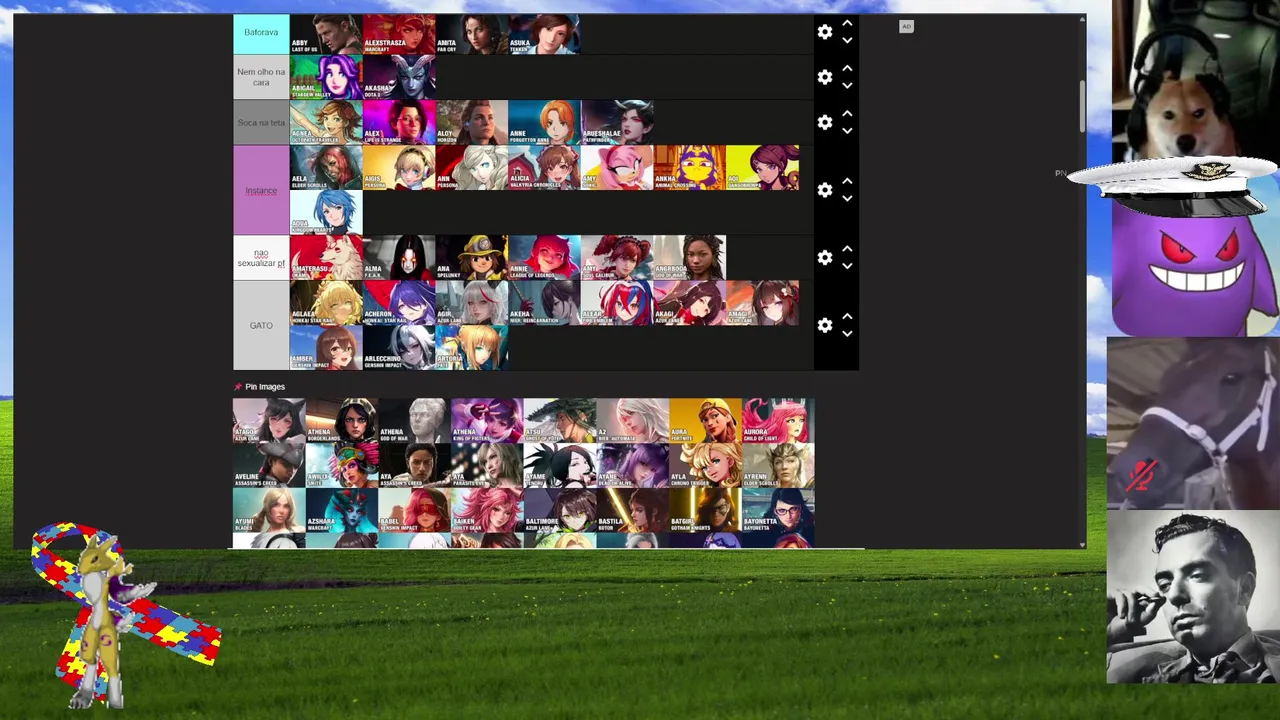Viewport: 1280px width, 720px height.
Task: Select Amy Sonic image
Action: (617, 167)
